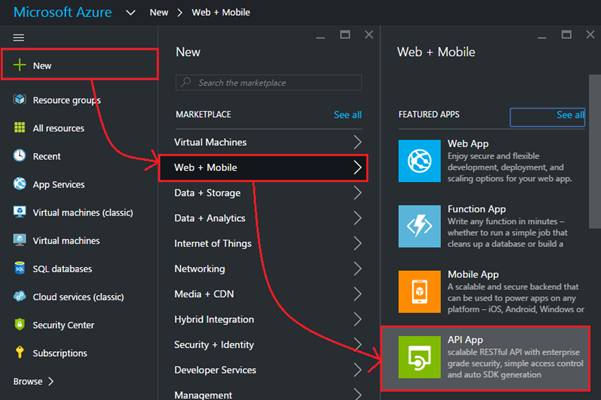This screenshot has width=601, height=400.
Task: Close the Web + Mobile blade
Action: (x=590, y=34)
